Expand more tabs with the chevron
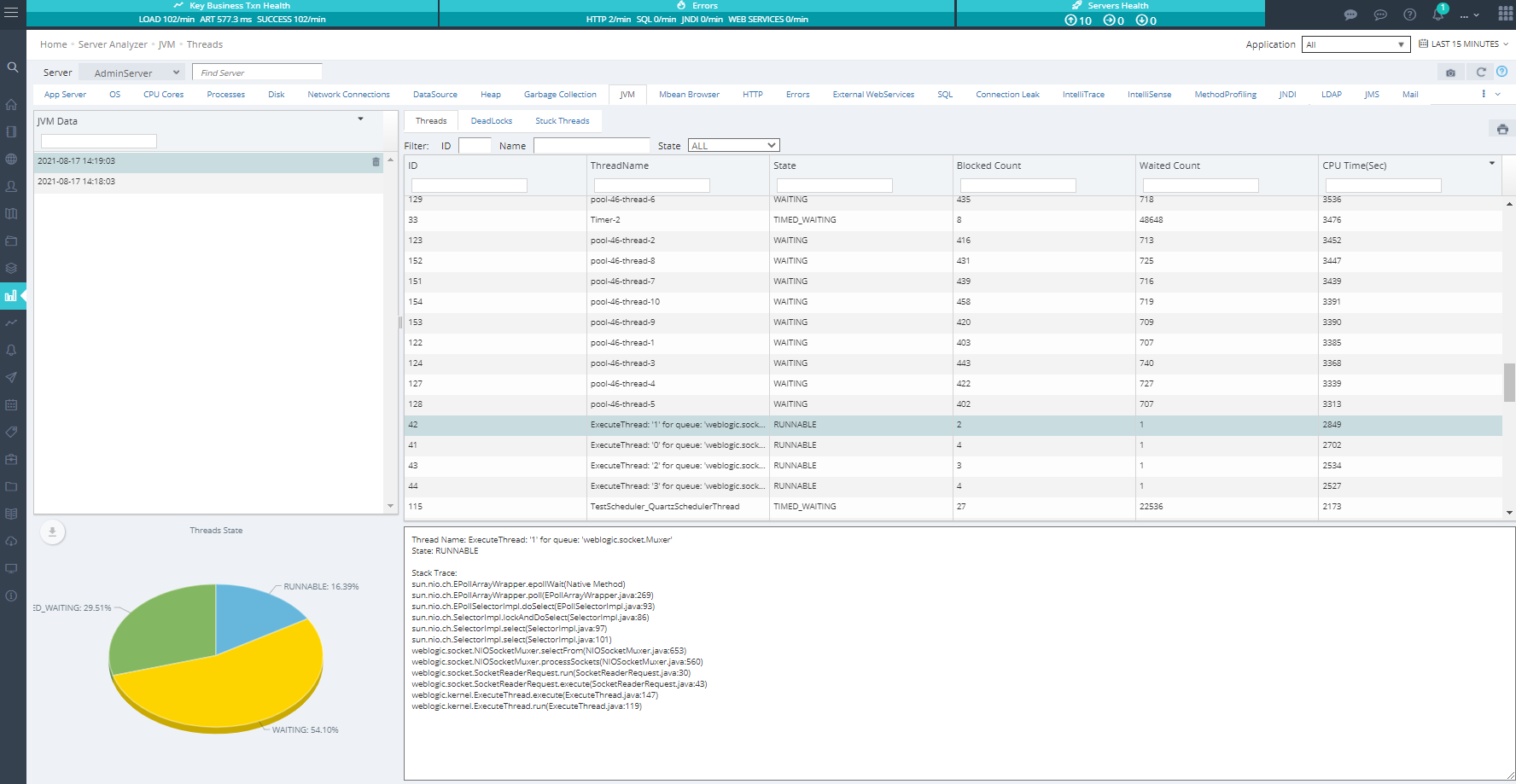The image size is (1516, 784). pyautogui.click(x=1497, y=95)
